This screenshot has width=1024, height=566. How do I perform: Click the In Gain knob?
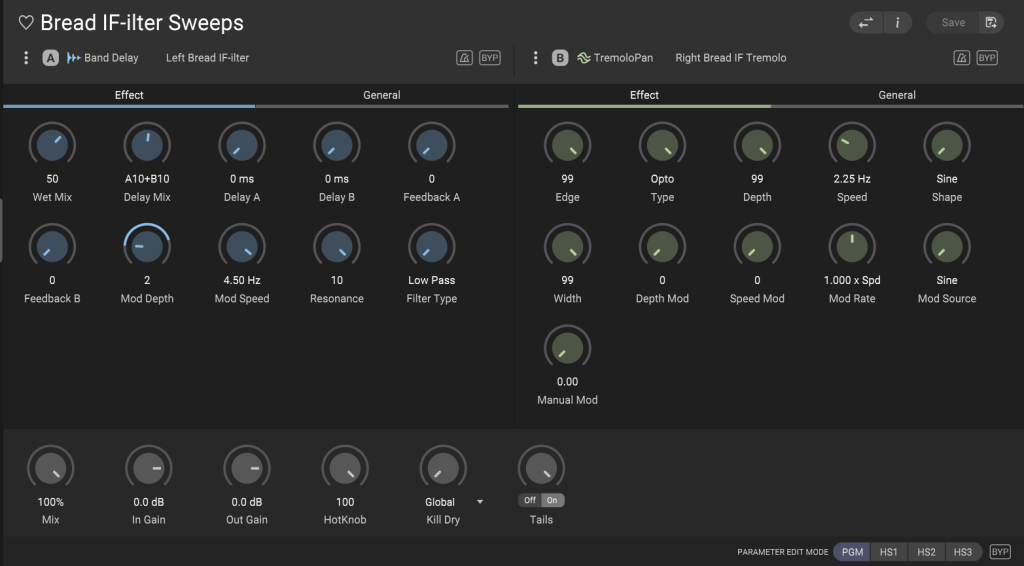149,469
